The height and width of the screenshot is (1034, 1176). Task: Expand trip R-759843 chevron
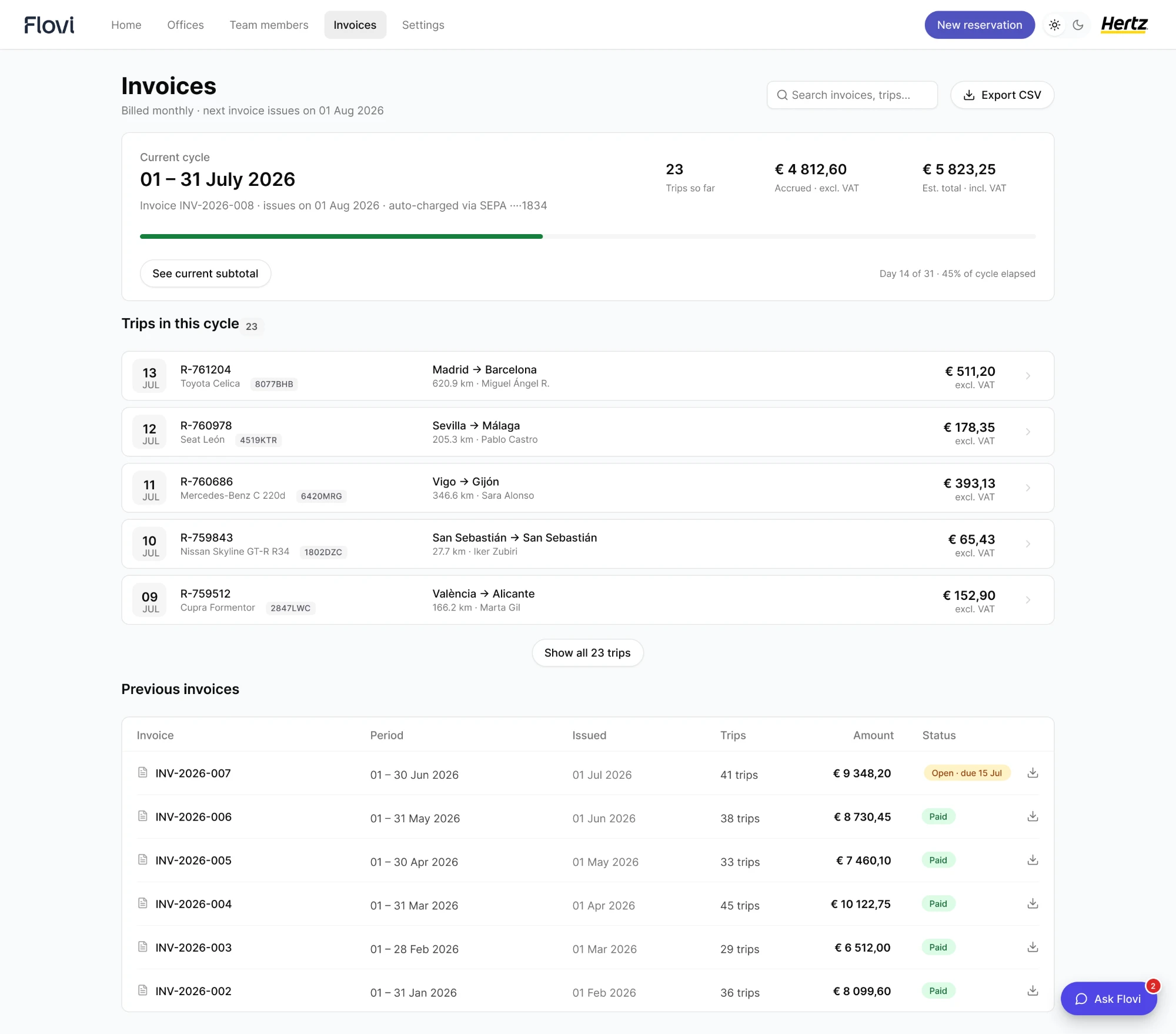(x=1028, y=544)
